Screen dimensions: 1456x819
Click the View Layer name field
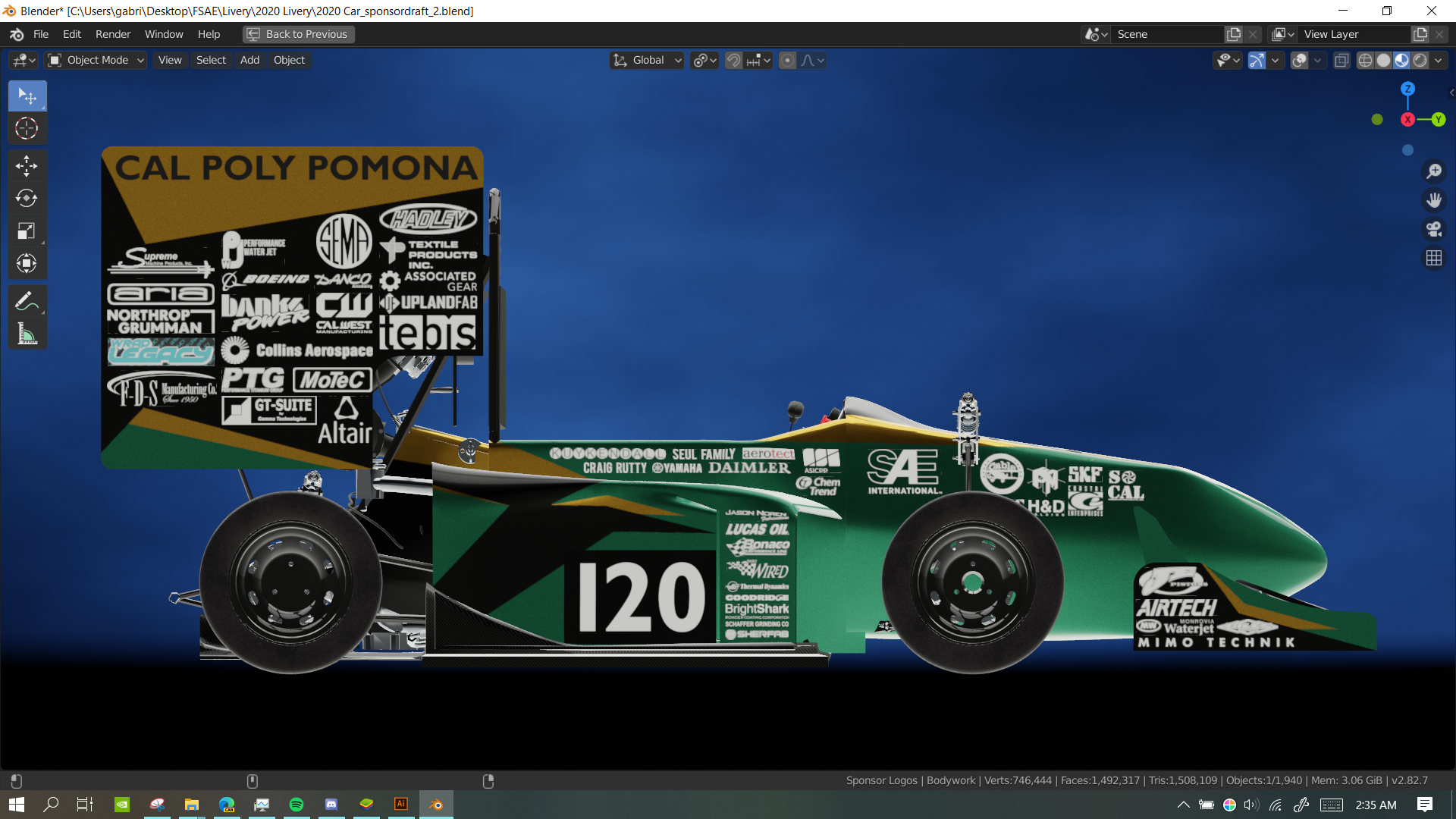[1355, 34]
